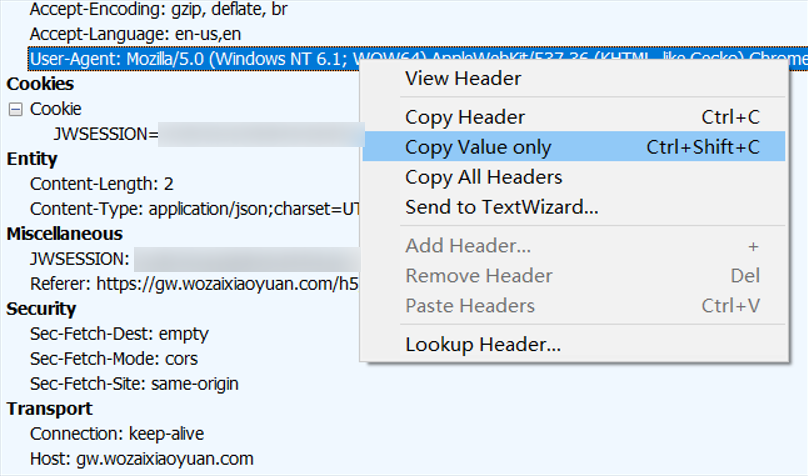Viewport: 808px width, 476px height.
Task: Choose Lookup Header menu item
Action: 482,345
